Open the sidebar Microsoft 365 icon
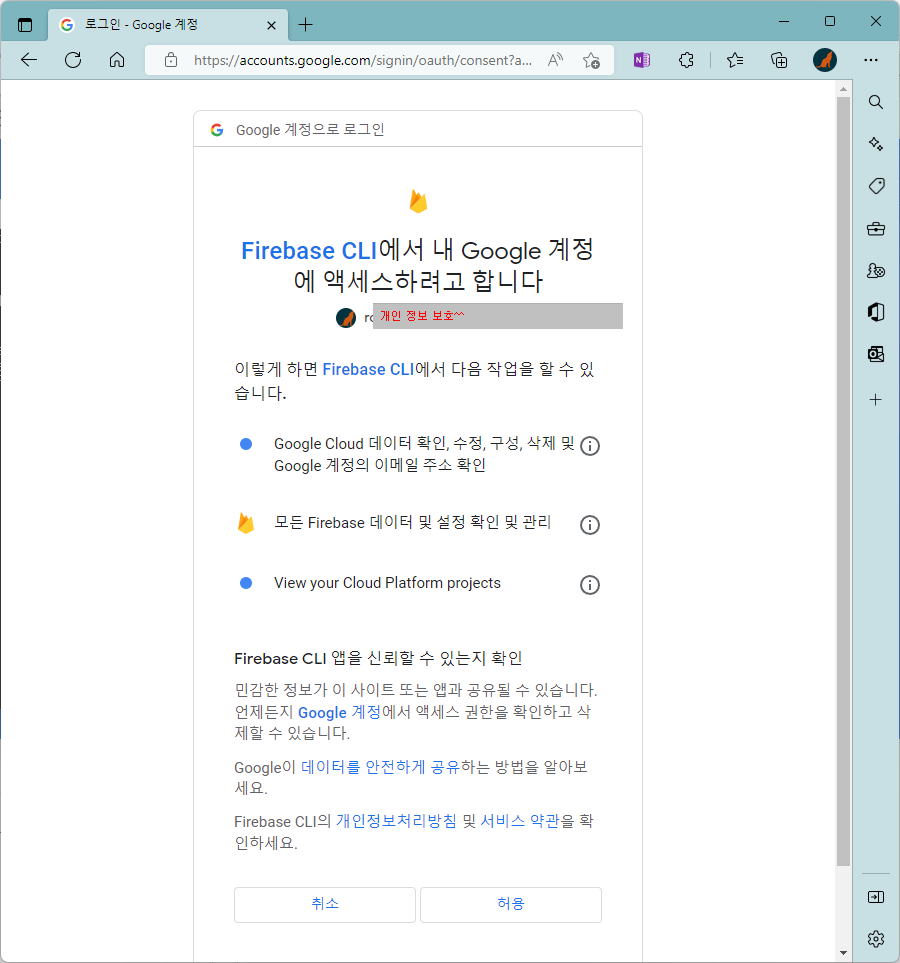The width and height of the screenshot is (900, 963). click(x=876, y=312)
